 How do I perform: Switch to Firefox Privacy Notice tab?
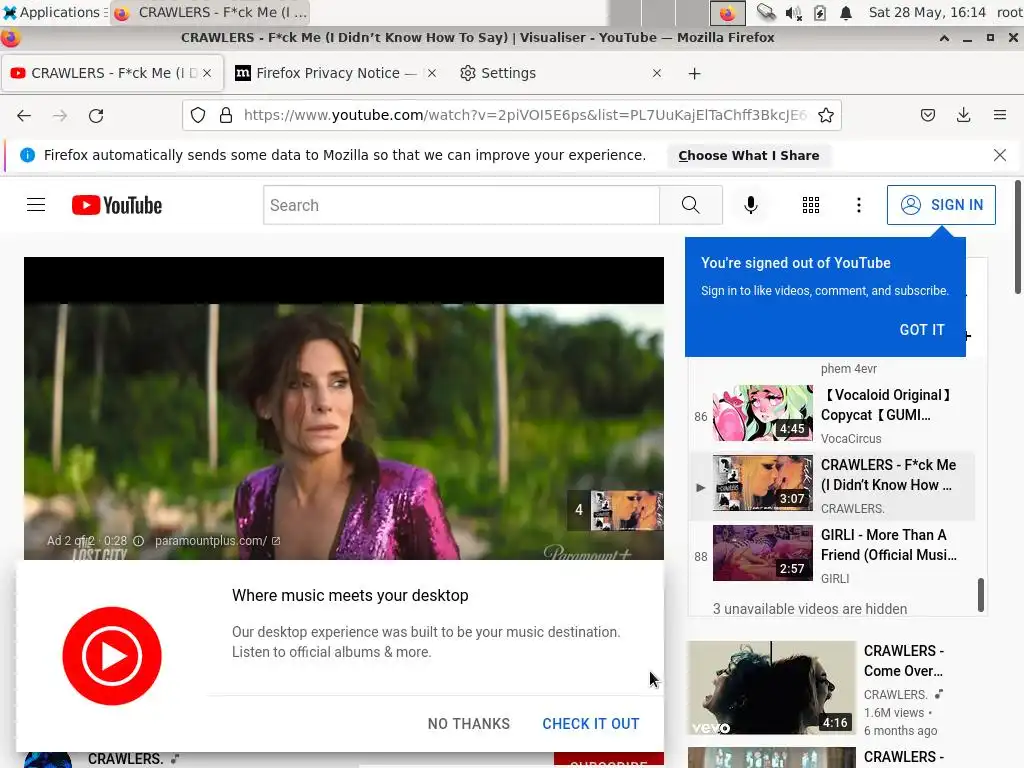click(x=335, y=73)
